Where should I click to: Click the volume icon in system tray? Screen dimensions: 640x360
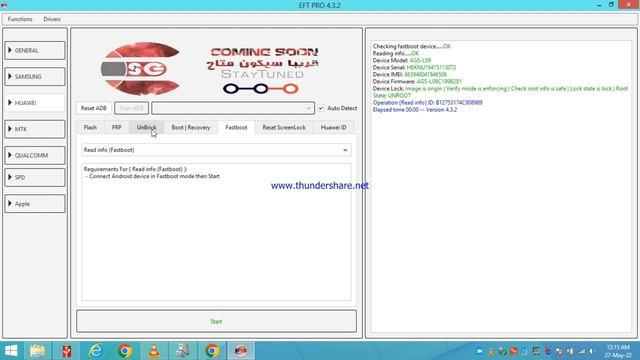tap(591, 351)
